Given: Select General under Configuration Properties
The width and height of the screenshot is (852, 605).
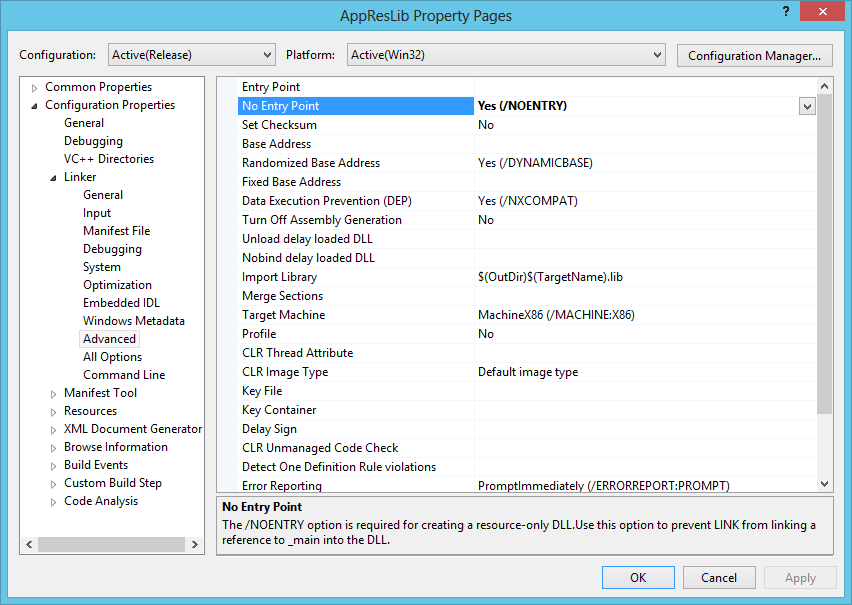Looking at the screenshot, I should [84, 123].
